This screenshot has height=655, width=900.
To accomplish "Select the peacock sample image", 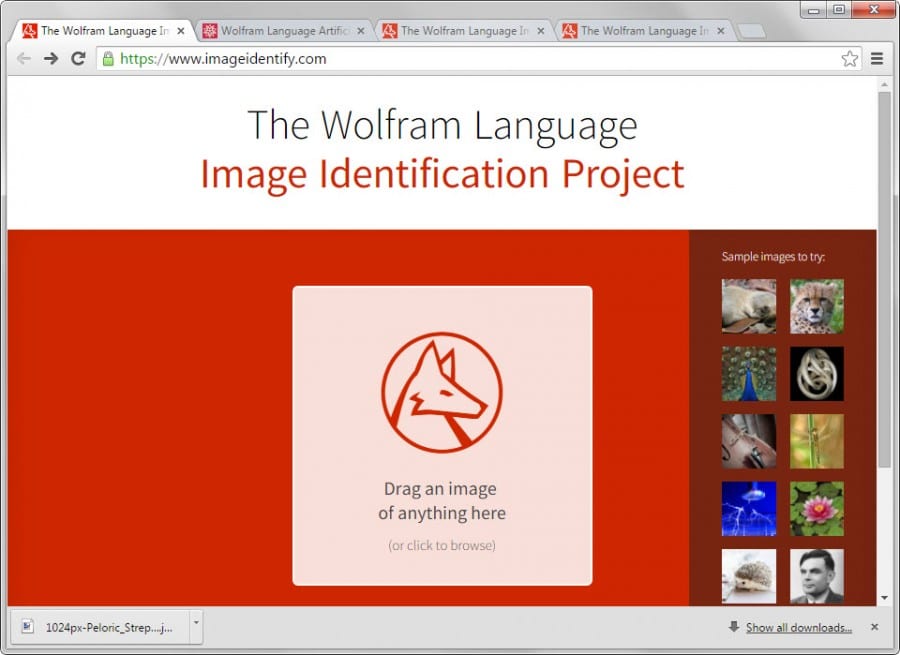I will tap(748, 374).
